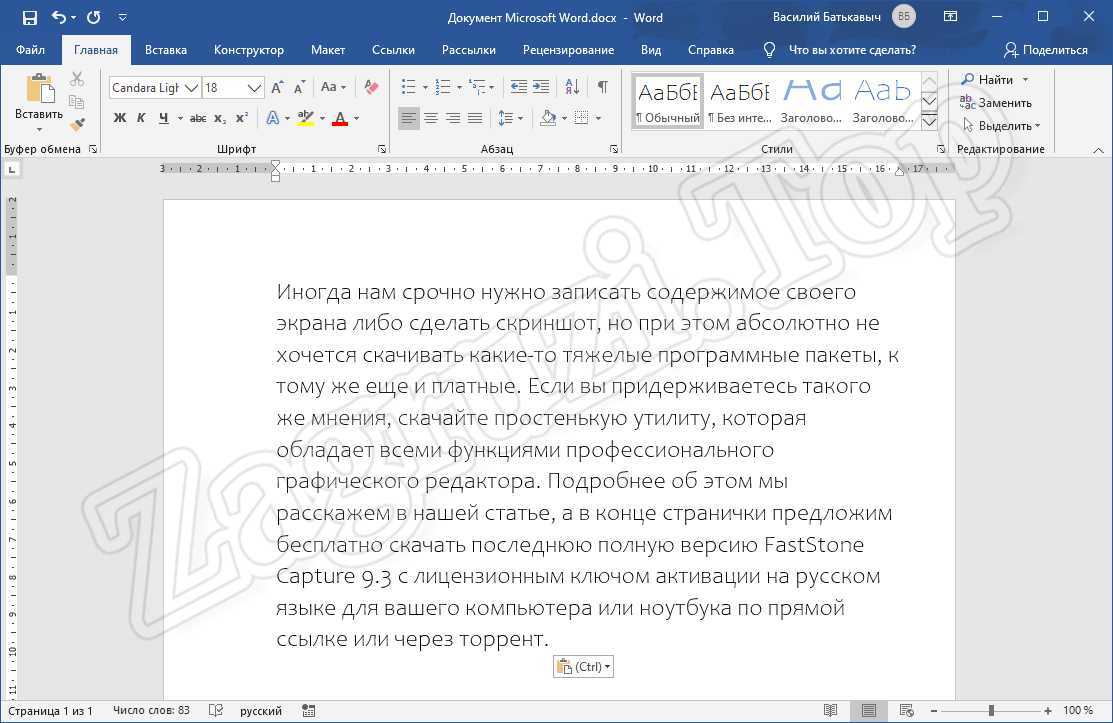Redo the last action
The width and height of the screenshot is (1113, 723).
[x=94, y=17]
